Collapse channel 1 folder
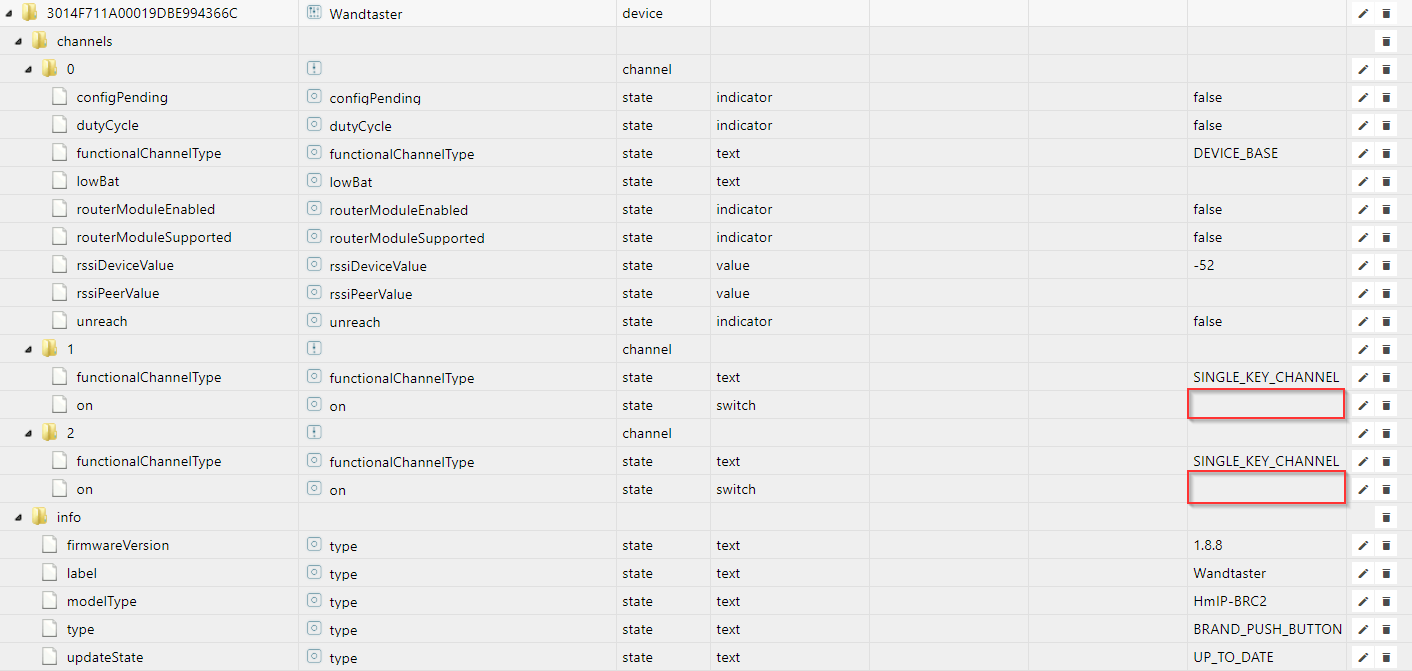The height and width of the screenshot is (671, 1412). point(29,350)
